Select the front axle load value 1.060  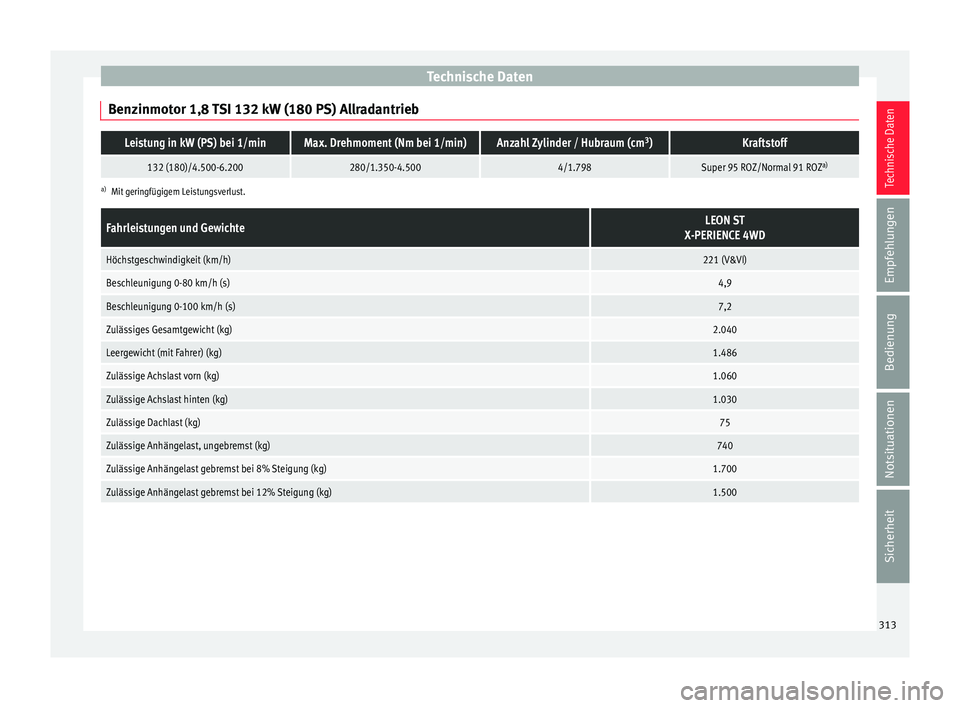725,376
